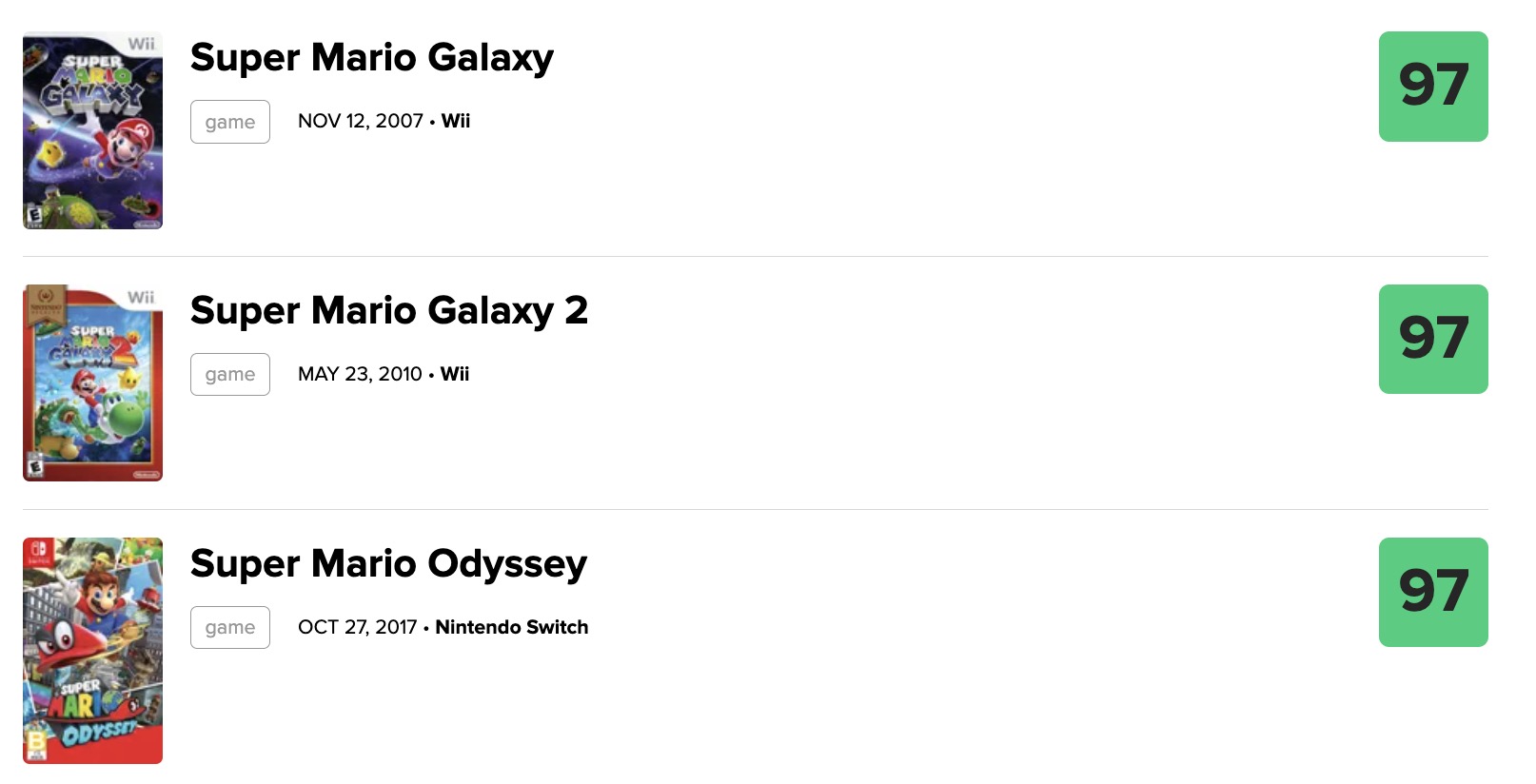This screenshot has width=1536, height=784.
Task: Click the red Switch logo on the Odyssey cover
Action: click(38, 553)
